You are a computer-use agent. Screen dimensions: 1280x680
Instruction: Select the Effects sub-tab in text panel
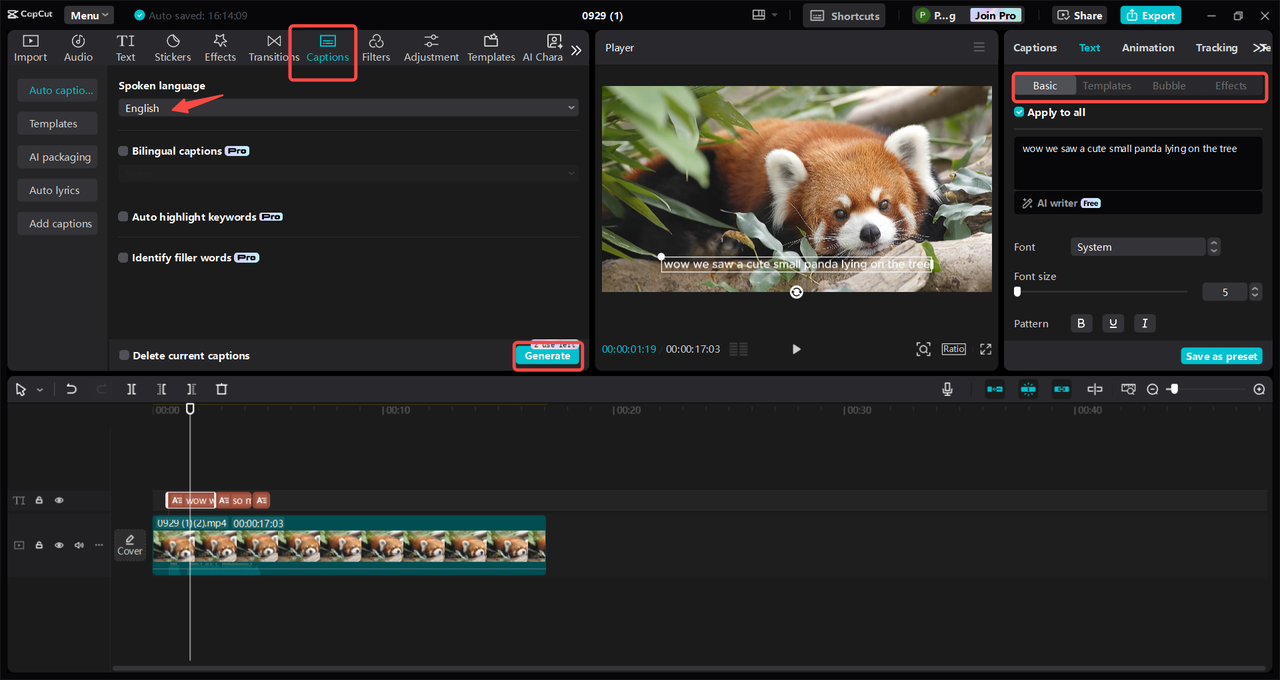coord(1231,86)
